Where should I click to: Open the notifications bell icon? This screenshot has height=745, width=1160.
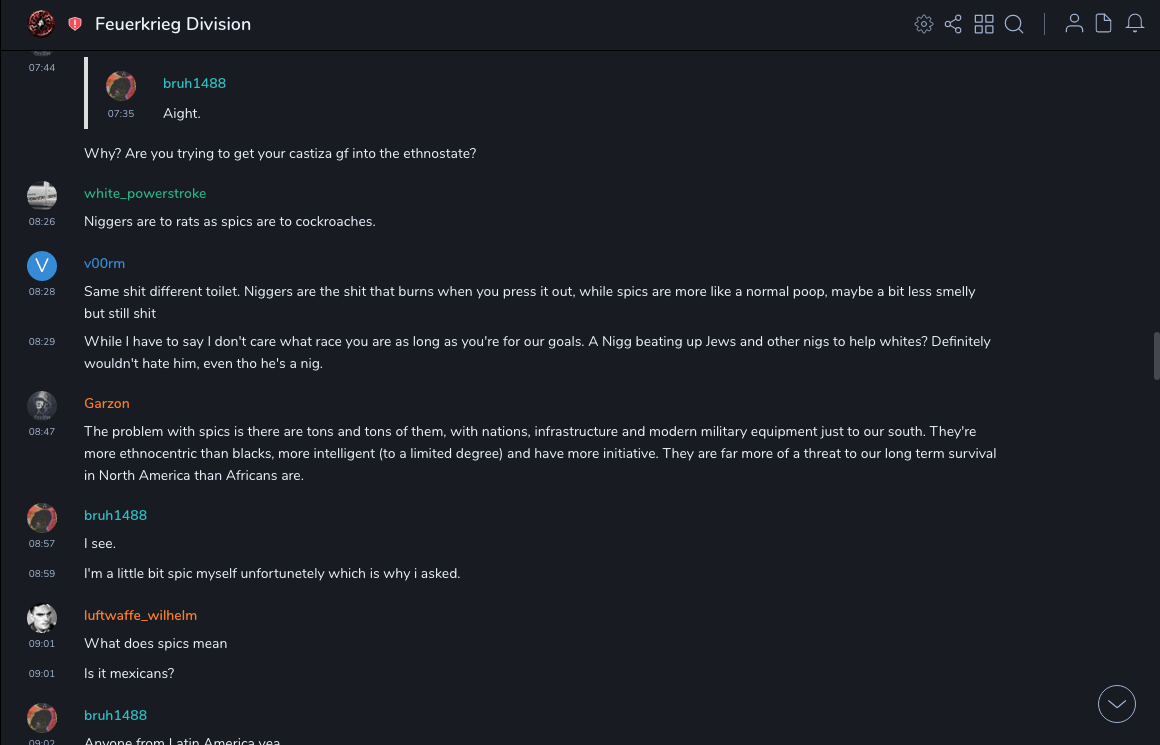coord(1135,24)
